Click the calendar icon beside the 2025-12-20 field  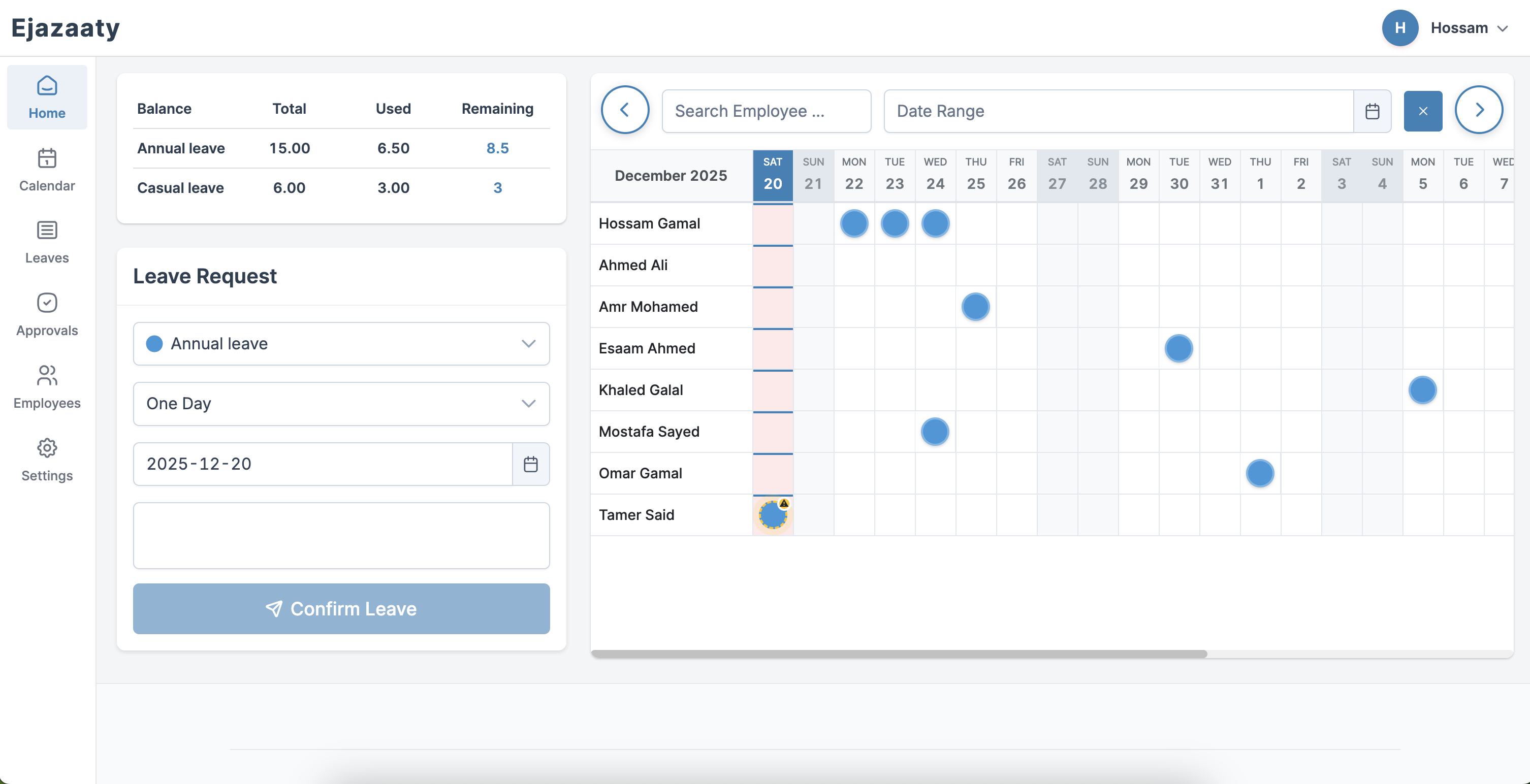click(531, 464)
